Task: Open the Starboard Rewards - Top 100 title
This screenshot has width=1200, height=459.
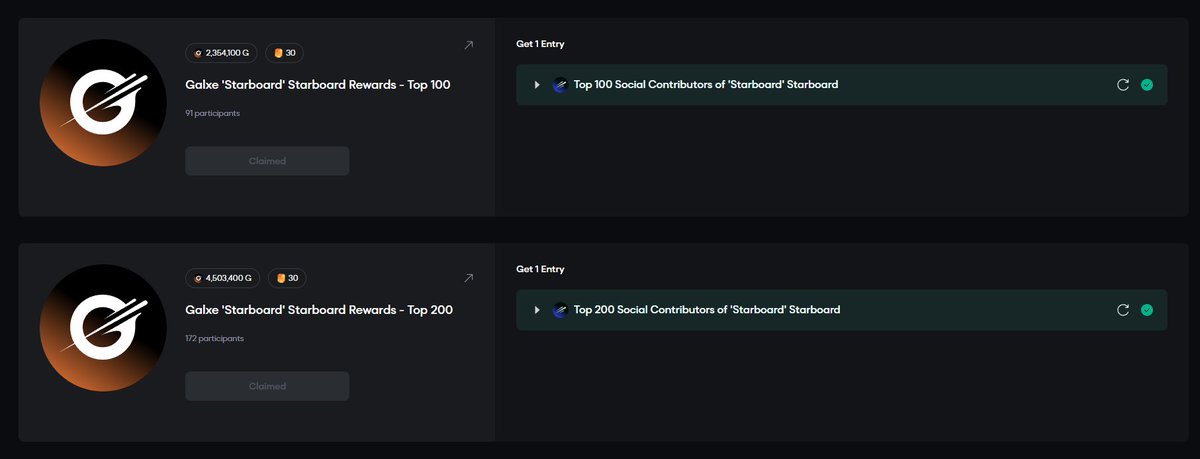Action: tap(318, 85)
